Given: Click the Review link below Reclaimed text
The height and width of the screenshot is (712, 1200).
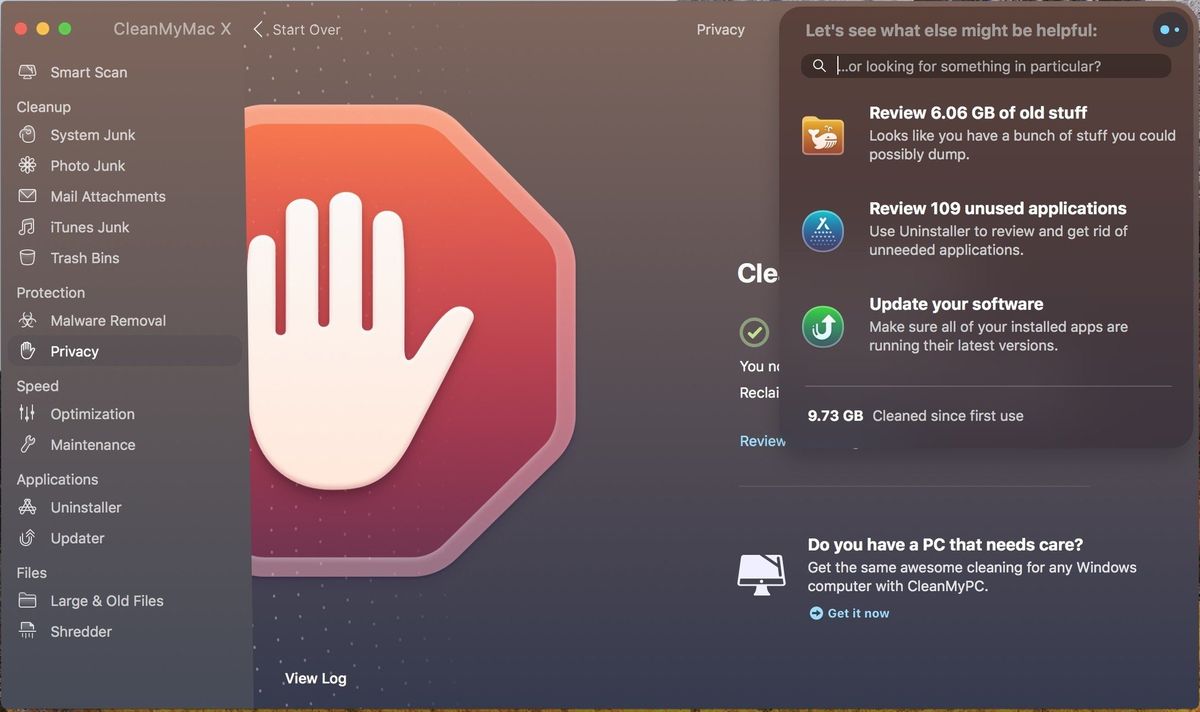Looking at the screenshot, I should [x=762, y=441].
